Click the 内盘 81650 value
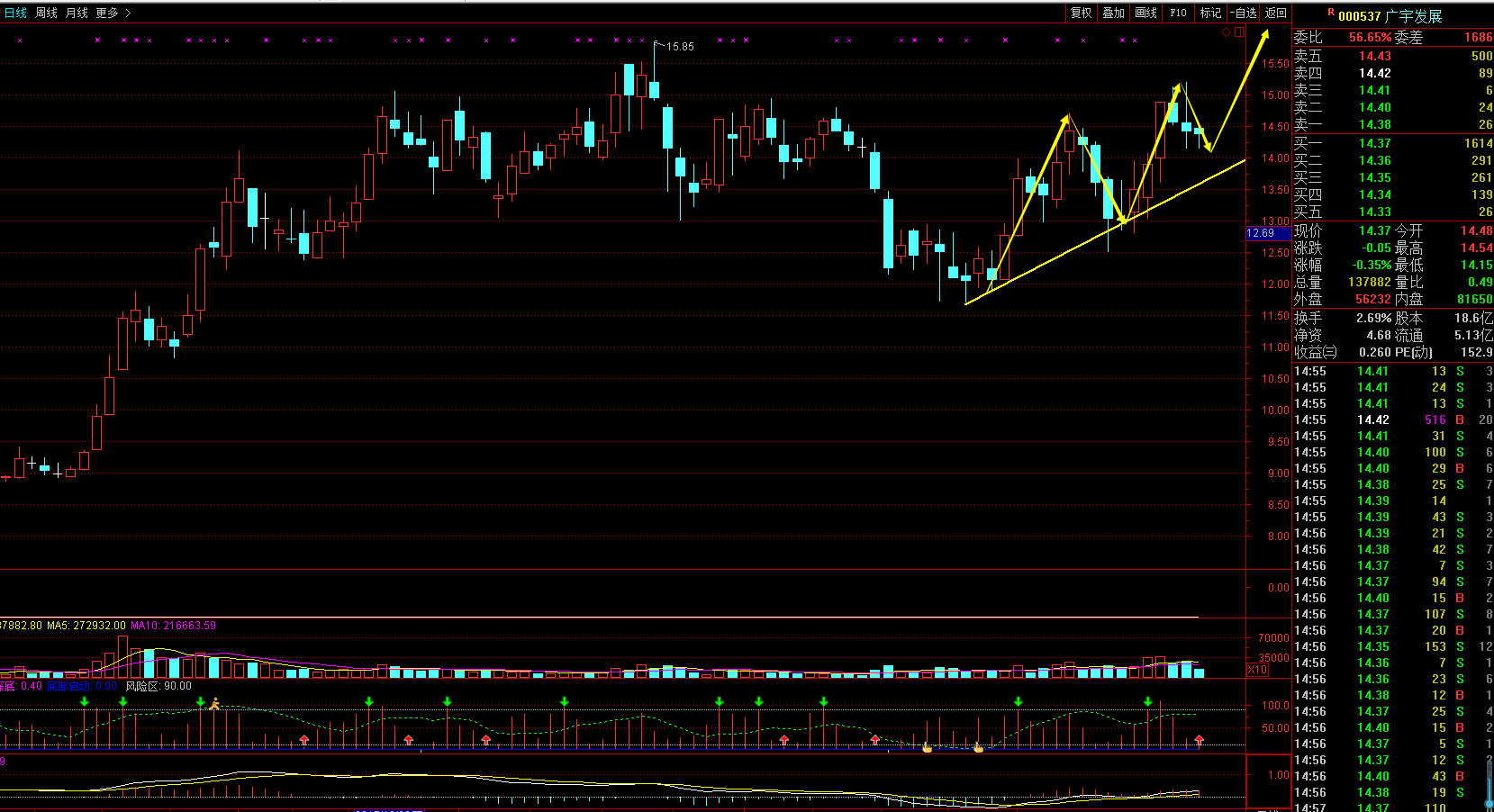The image size is (1494, 812). click(x=1475, y=300)
